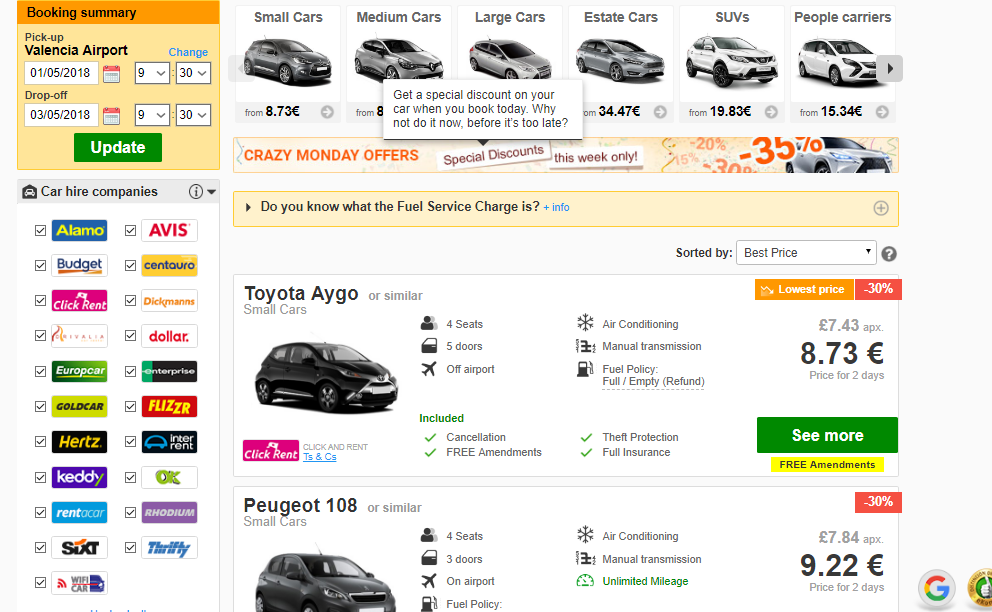This screenshot has width=992, height=612.
Task: Uncheck the Dickmanns checkbox
Action: pos(130,301)
